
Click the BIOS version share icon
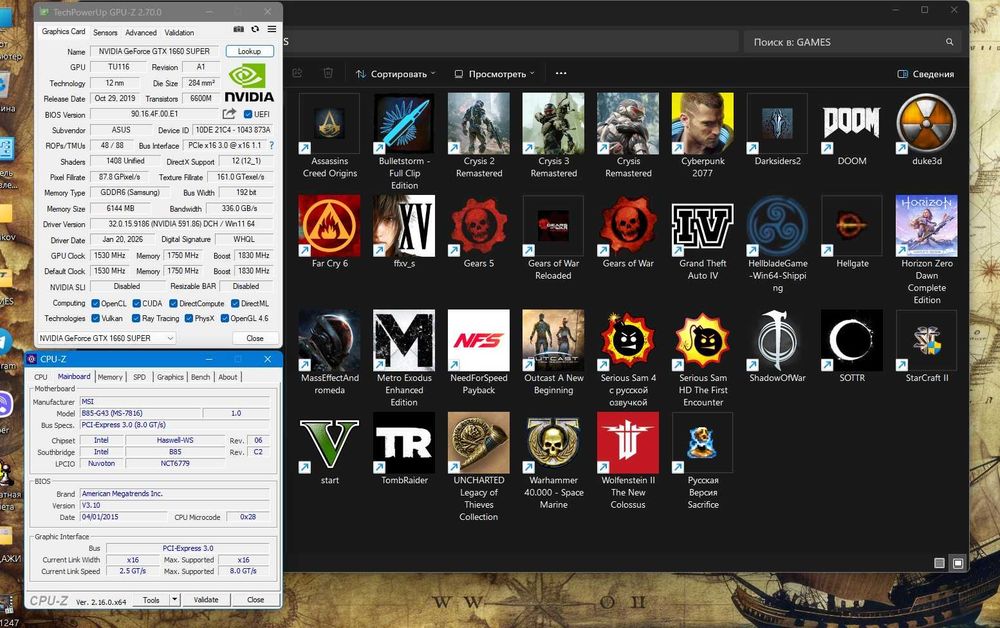[229, 114]
